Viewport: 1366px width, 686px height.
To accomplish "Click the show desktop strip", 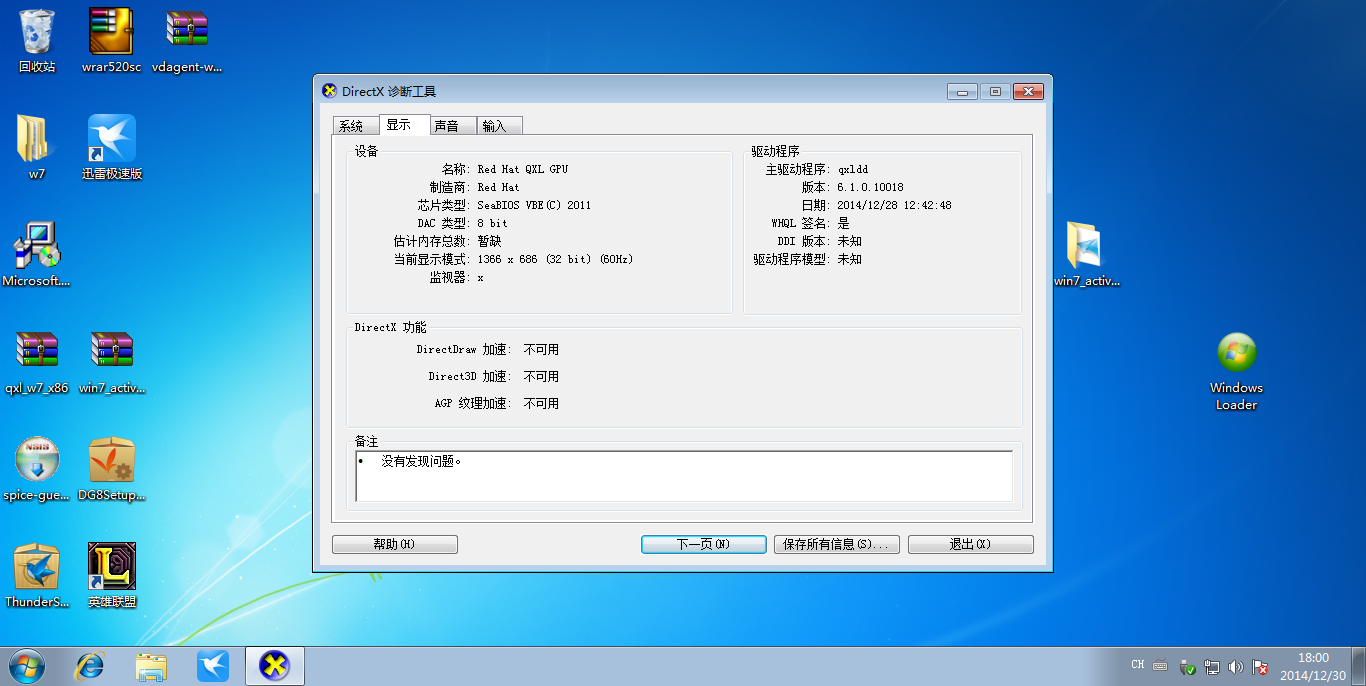I will [1359, 666].
